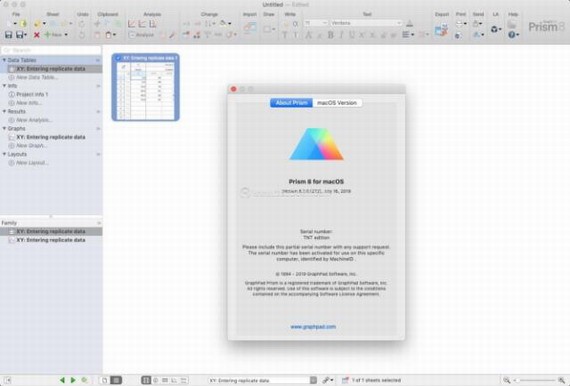Collapse the Graphs section in navigator

4,128
